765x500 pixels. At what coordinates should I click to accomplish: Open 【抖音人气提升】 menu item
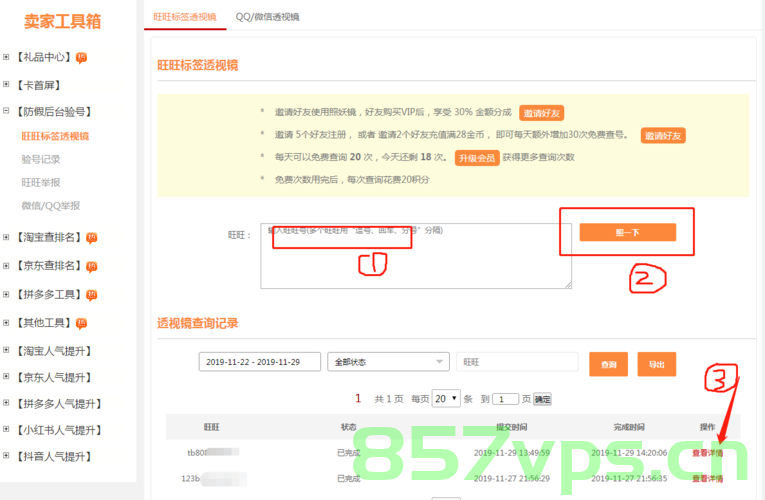pyautogui.click(x=54, y=456)
